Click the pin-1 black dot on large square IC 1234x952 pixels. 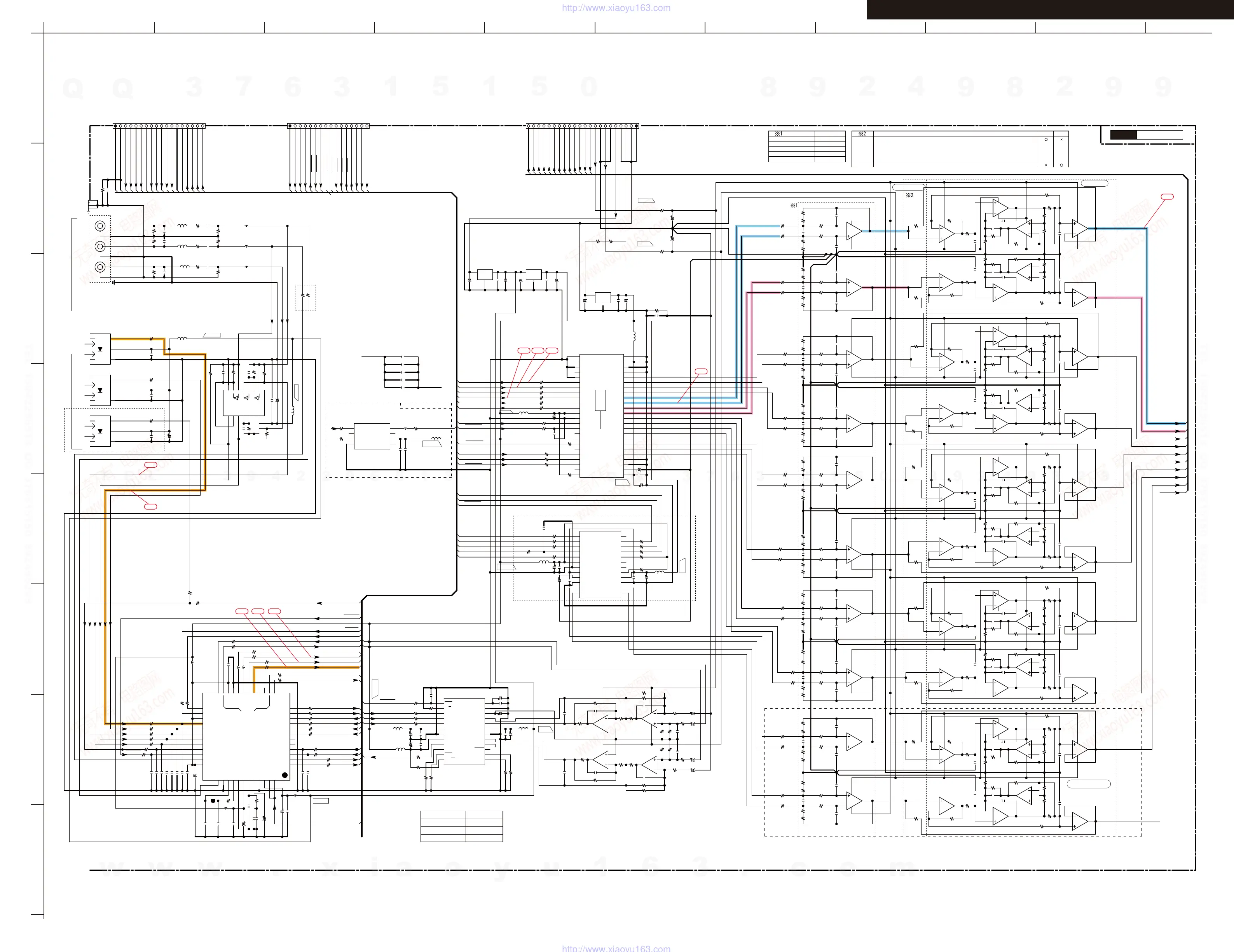click(284, 775)
